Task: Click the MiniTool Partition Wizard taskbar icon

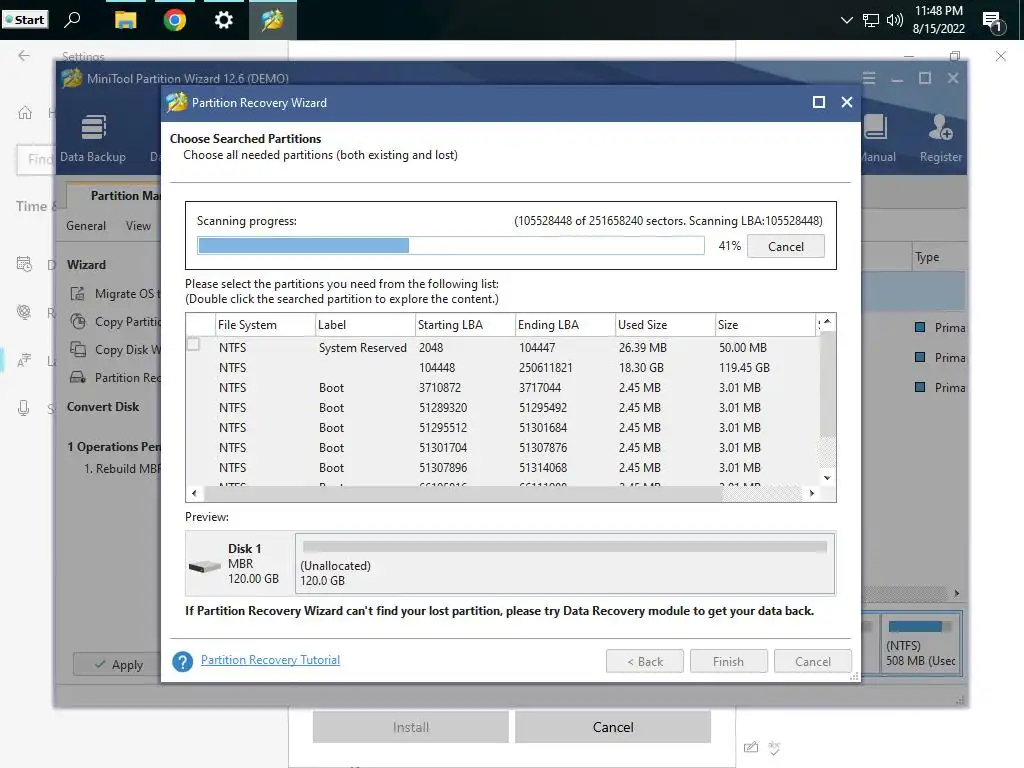Action: point(272,20)
